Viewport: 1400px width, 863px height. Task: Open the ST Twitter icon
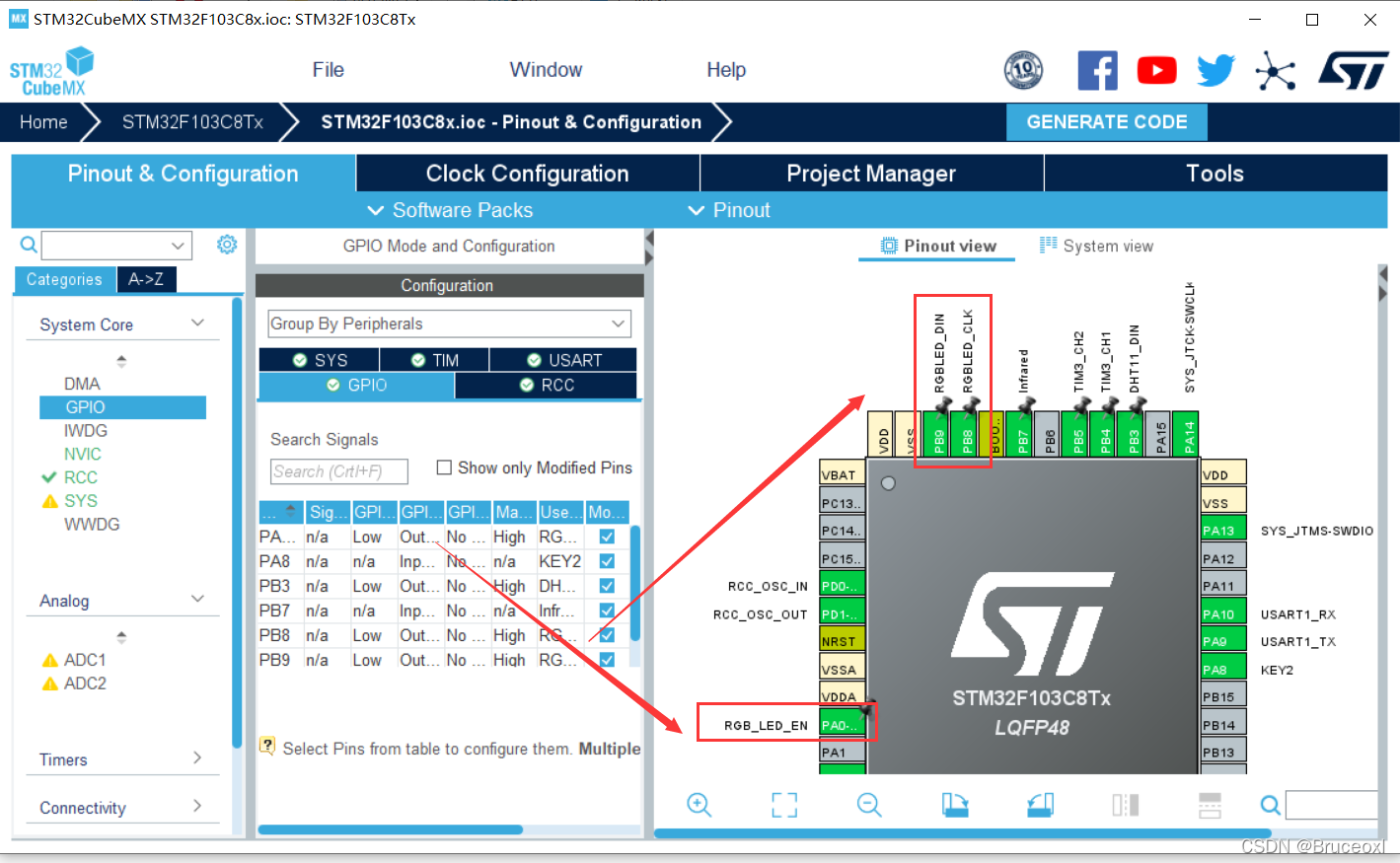1216,70
